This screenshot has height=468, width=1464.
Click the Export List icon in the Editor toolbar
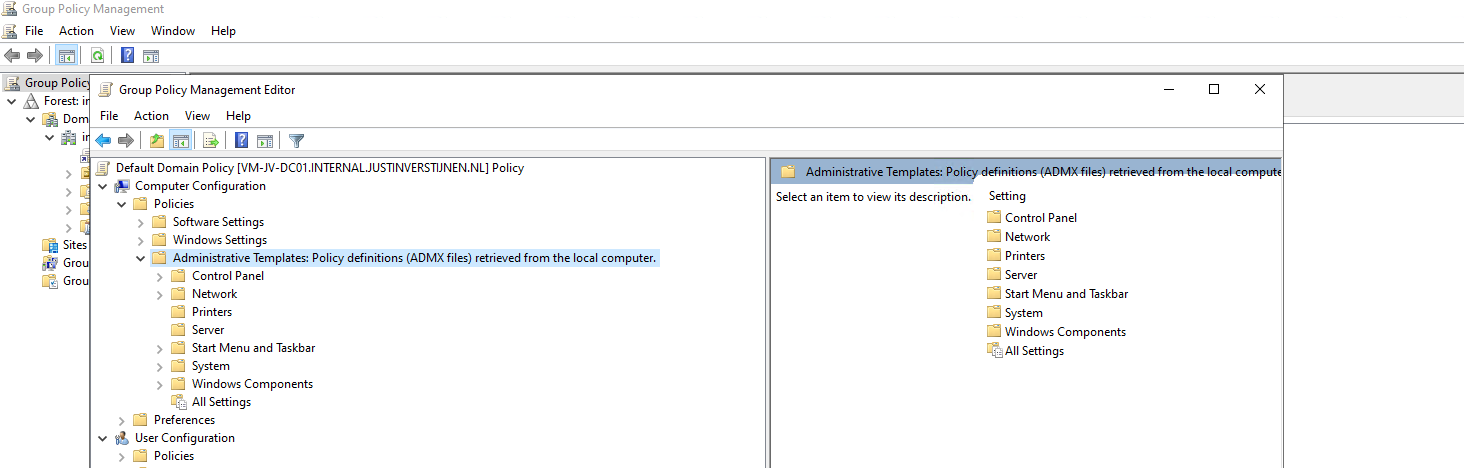click(211, 141)
